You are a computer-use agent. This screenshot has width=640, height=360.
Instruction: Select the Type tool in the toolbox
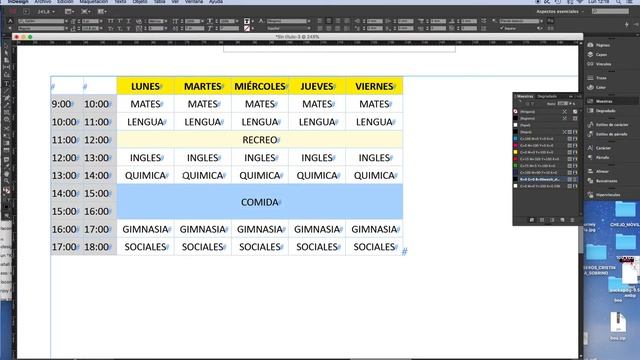click(7, 83)
